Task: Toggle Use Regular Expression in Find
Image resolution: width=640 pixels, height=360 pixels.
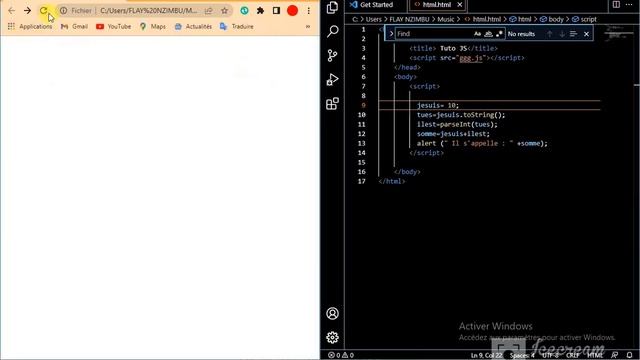Action: coord(499,34)
